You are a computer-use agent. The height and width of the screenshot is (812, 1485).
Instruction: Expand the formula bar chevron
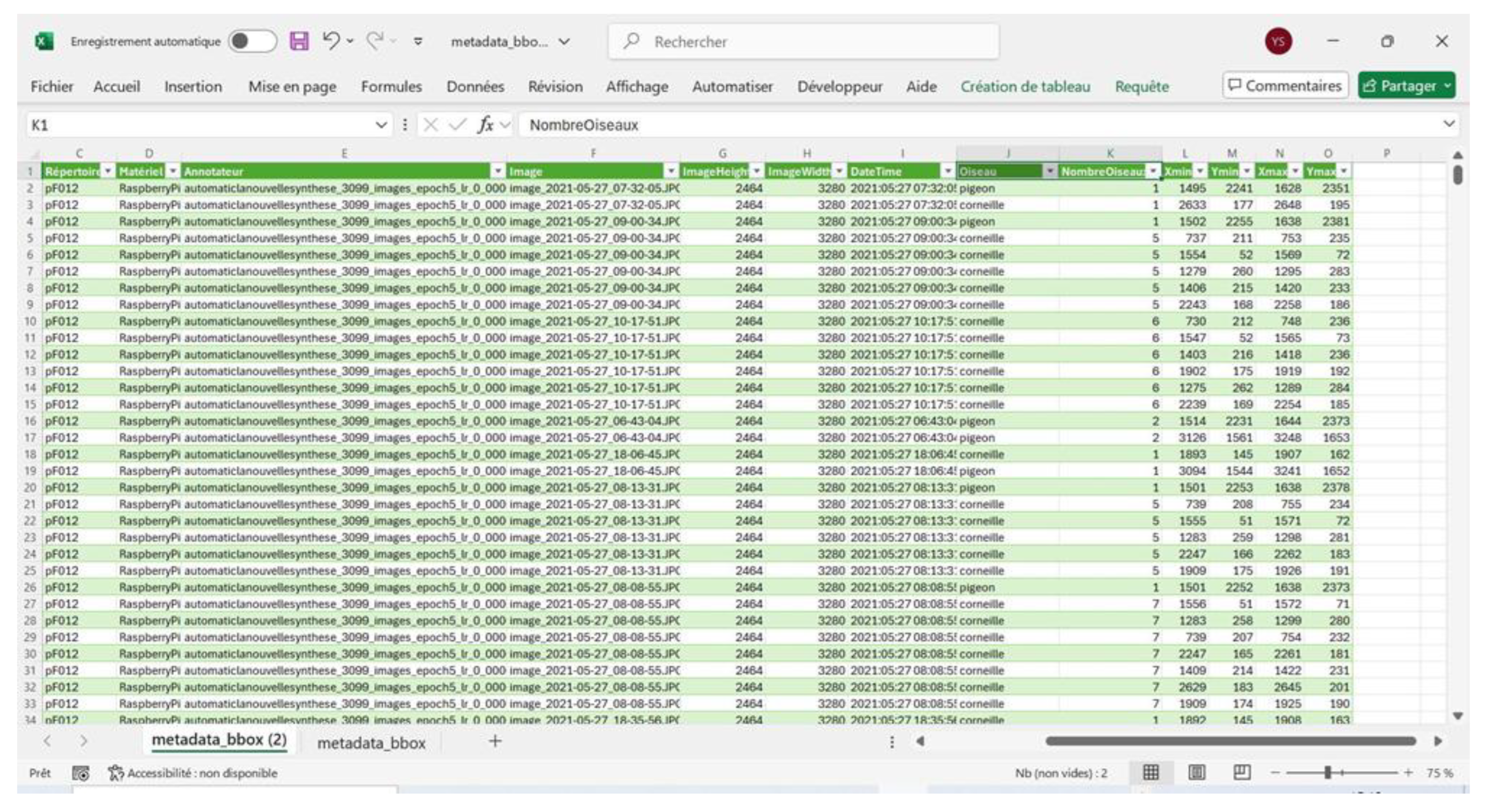pyautogui.click(x=1448, y=124)
